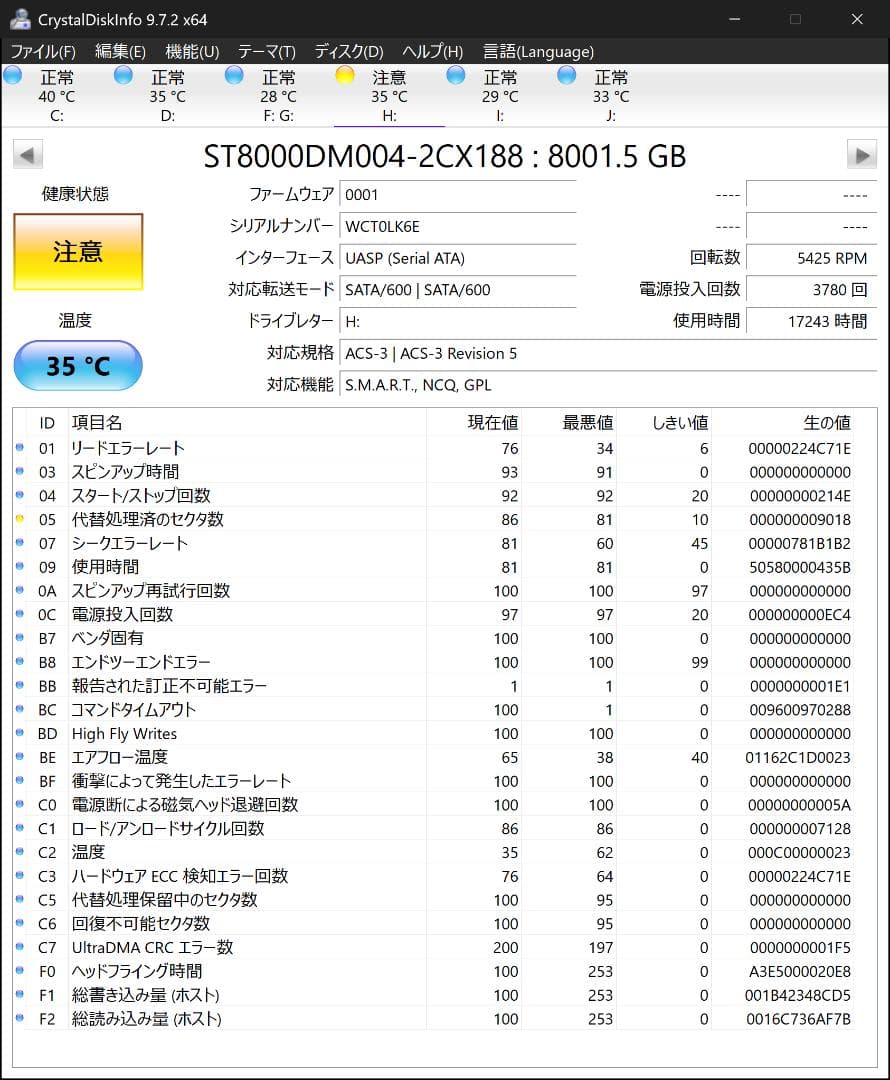Click the blue status dot on row 01
Image resolution: width=890 pixels, height=1080 pixels.
[20, 448]
